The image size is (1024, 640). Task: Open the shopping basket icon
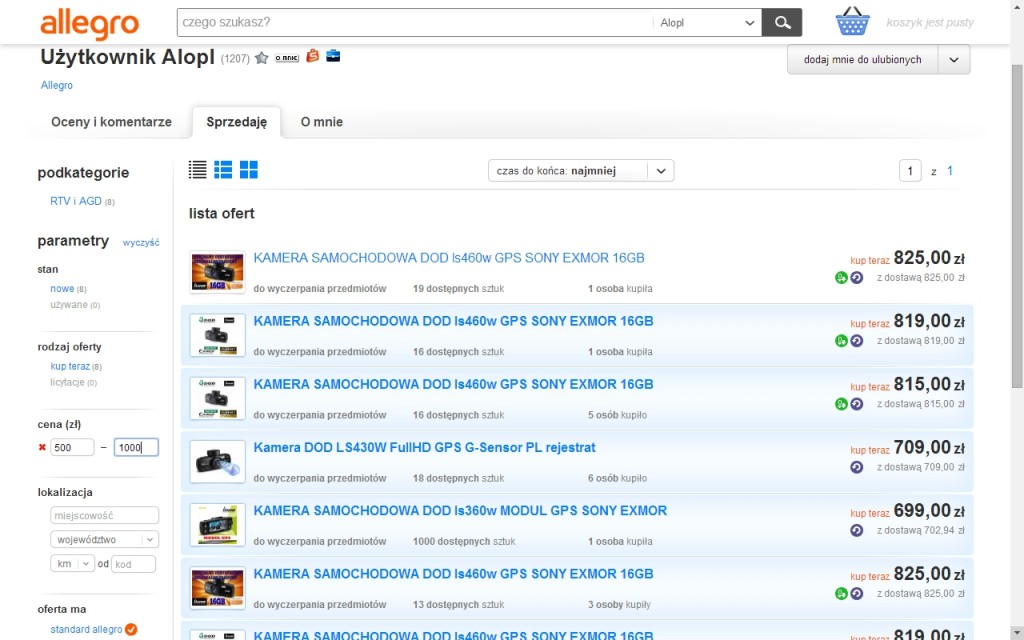tap(853, 22)
